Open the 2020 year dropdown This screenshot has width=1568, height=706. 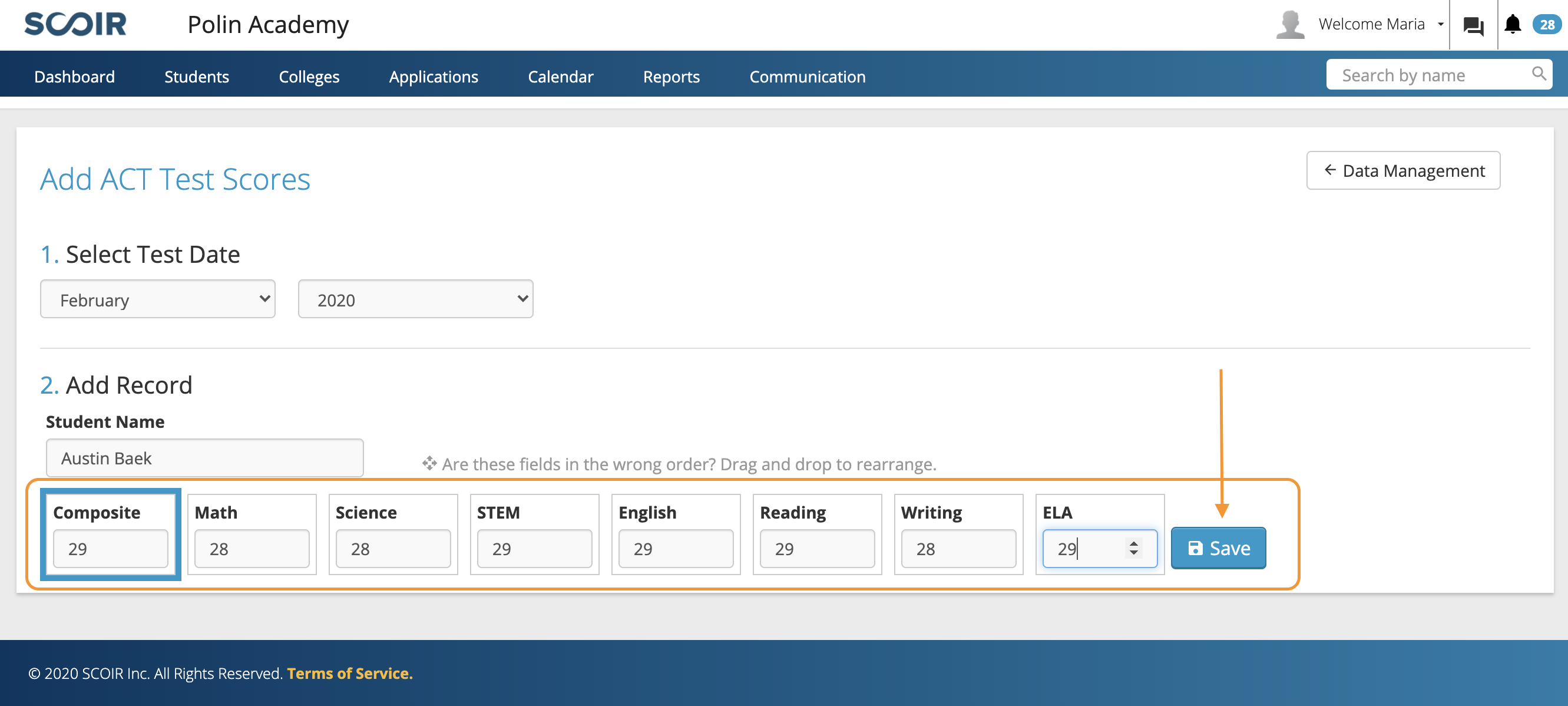pyautogui.click(x=415, y=299)
